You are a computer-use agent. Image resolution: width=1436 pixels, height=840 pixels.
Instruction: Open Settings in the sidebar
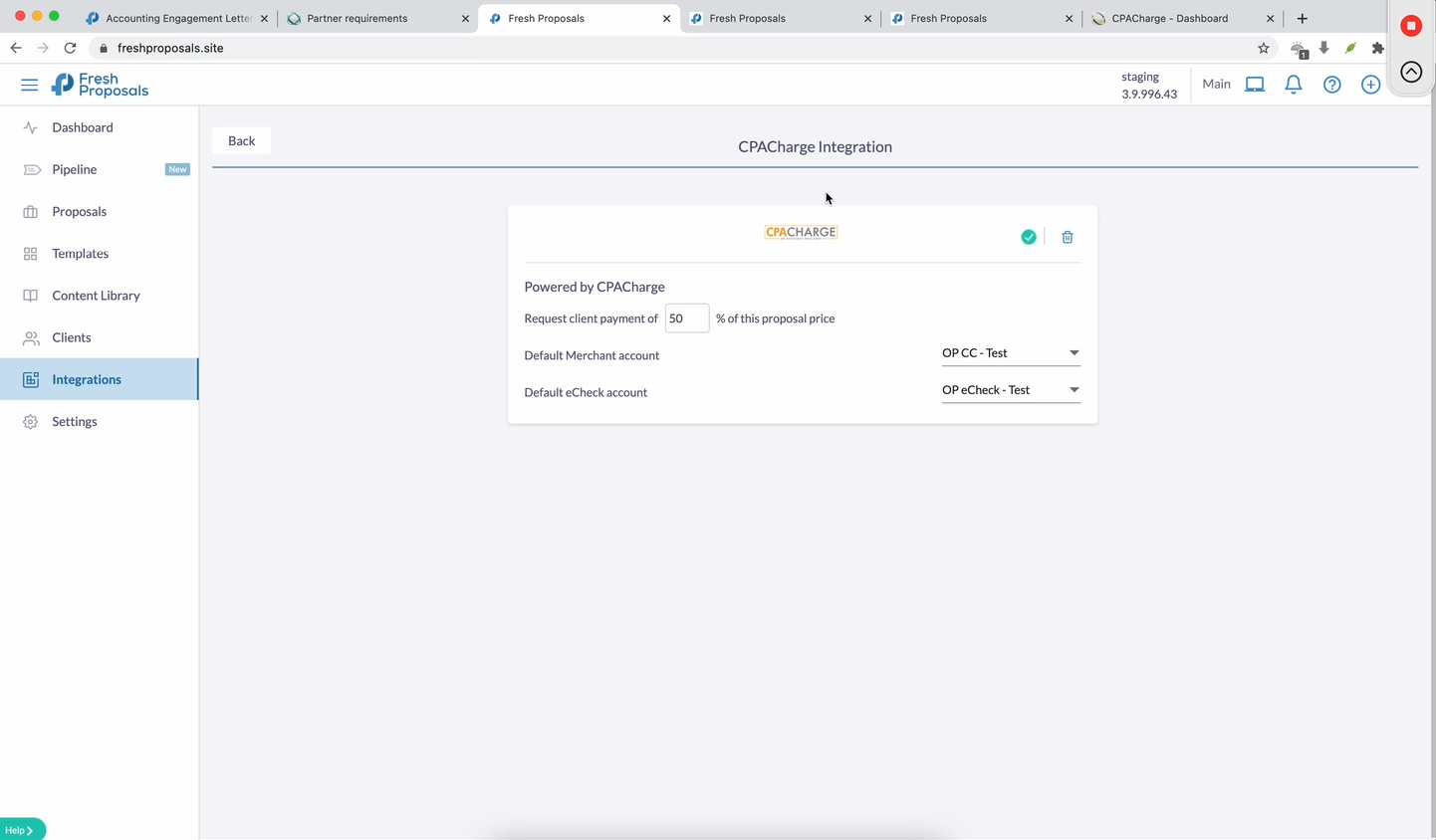100,422
